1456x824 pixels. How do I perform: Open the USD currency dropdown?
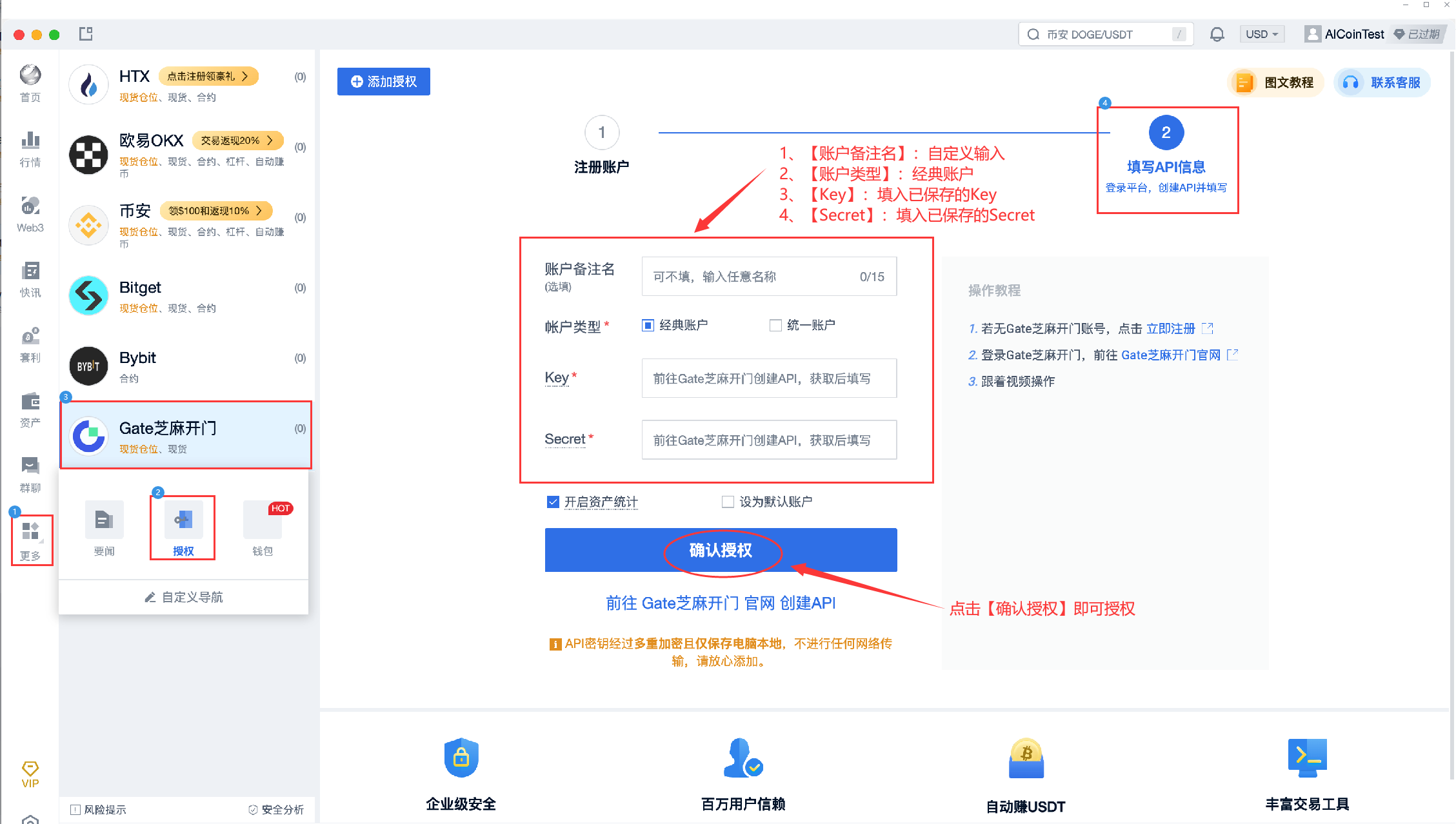(1262, 34)
